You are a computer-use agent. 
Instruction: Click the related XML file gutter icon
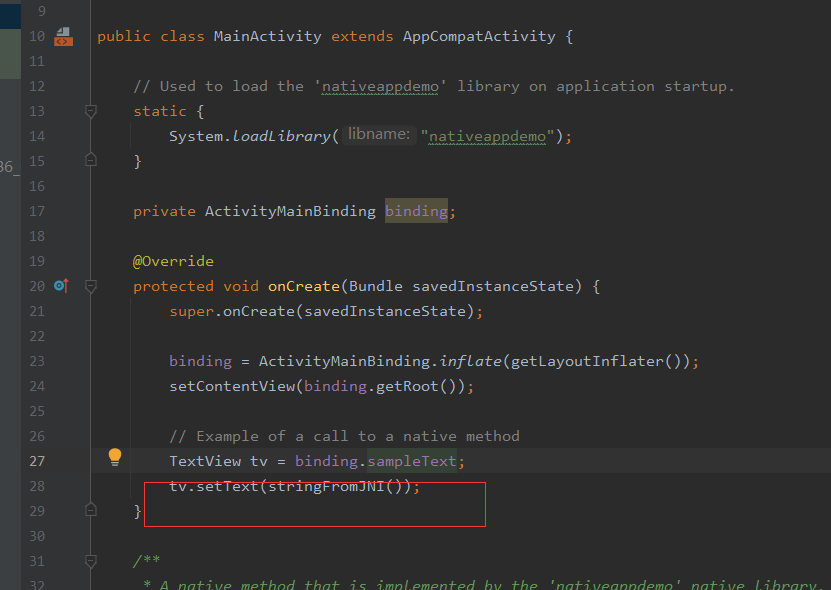[63, 37]
